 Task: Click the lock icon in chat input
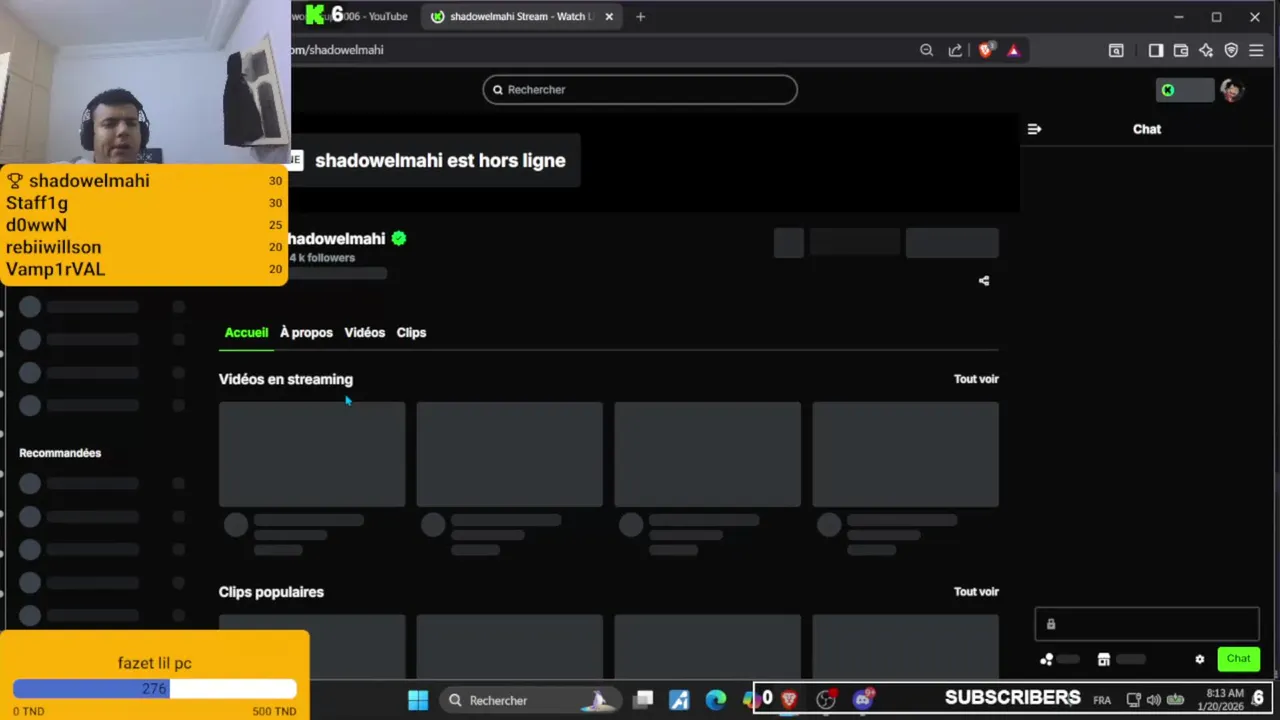[x=1051, y=624]
